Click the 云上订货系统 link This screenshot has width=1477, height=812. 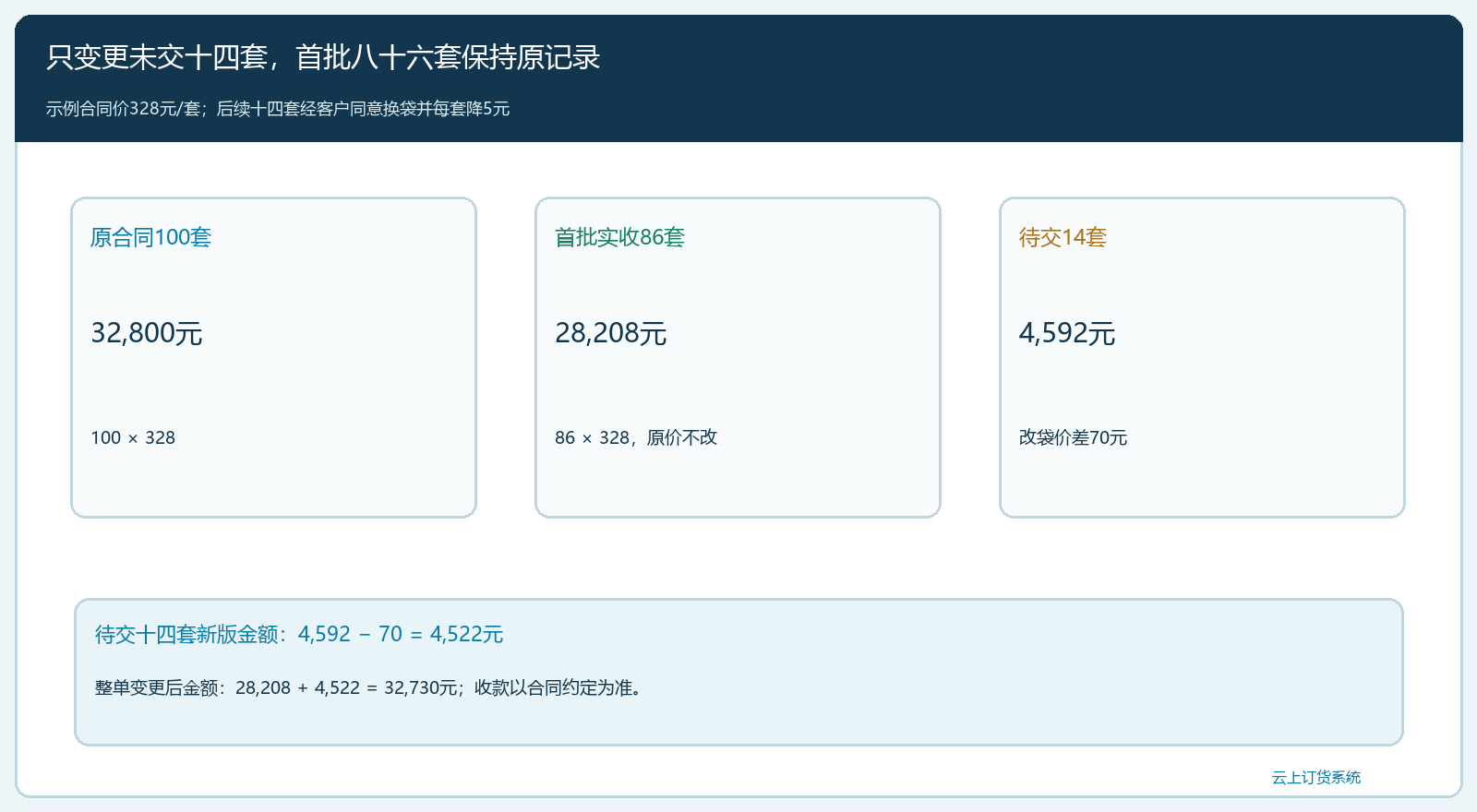tap(1315, 778)
